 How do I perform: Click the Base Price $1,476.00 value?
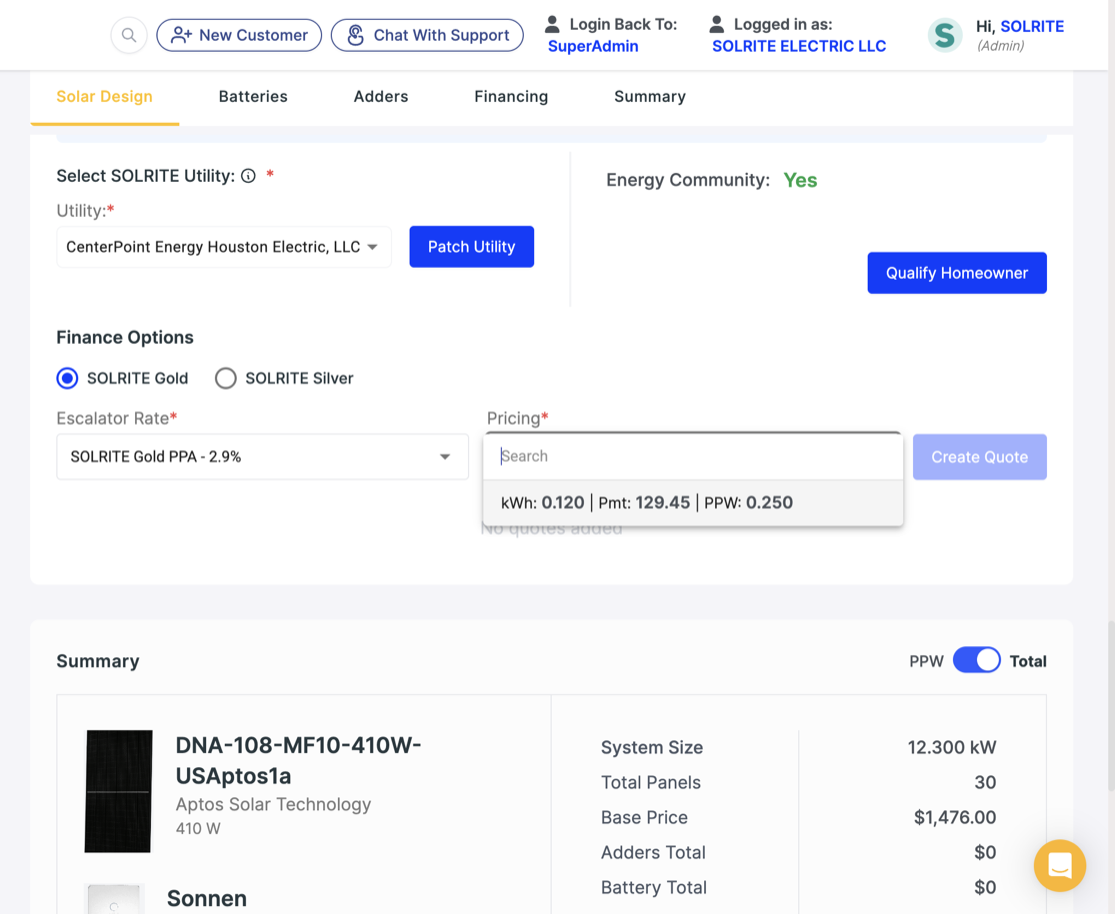pos(954,817)
